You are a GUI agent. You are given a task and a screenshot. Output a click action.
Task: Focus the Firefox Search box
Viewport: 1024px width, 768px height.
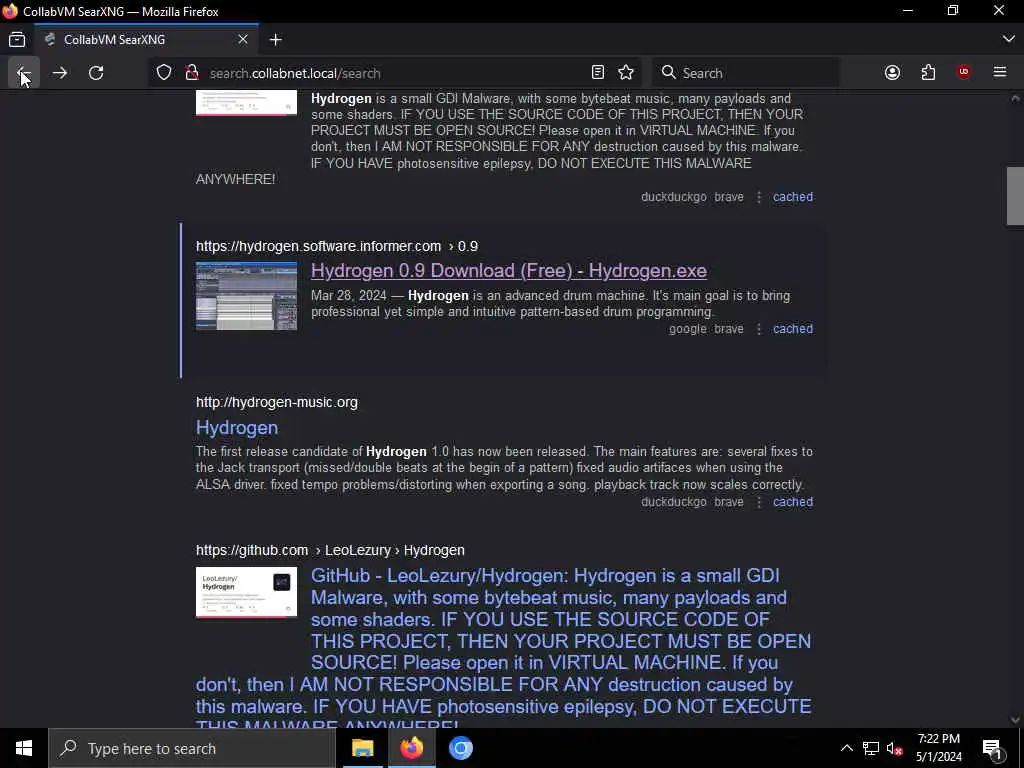coord(746,72)
